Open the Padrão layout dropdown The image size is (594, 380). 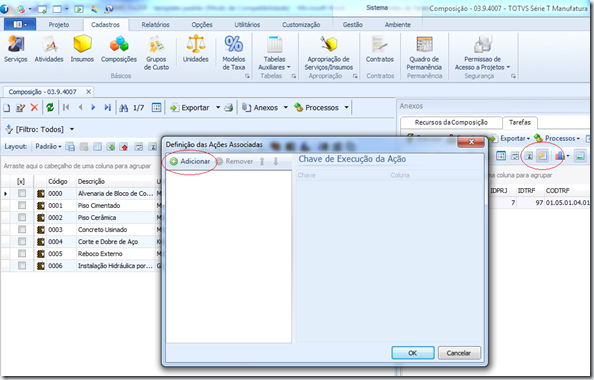click(x=48, y=147)
